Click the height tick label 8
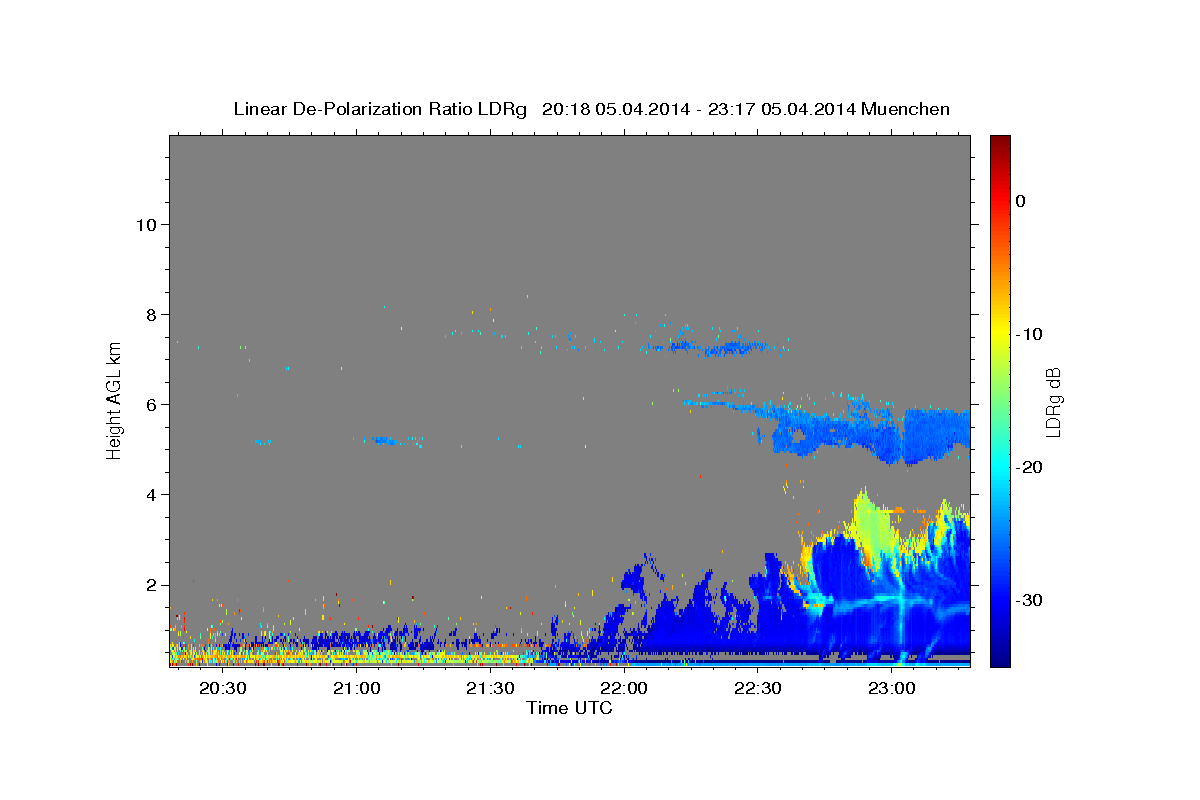Screen dimensions: 1200x800 click(151, 315)
